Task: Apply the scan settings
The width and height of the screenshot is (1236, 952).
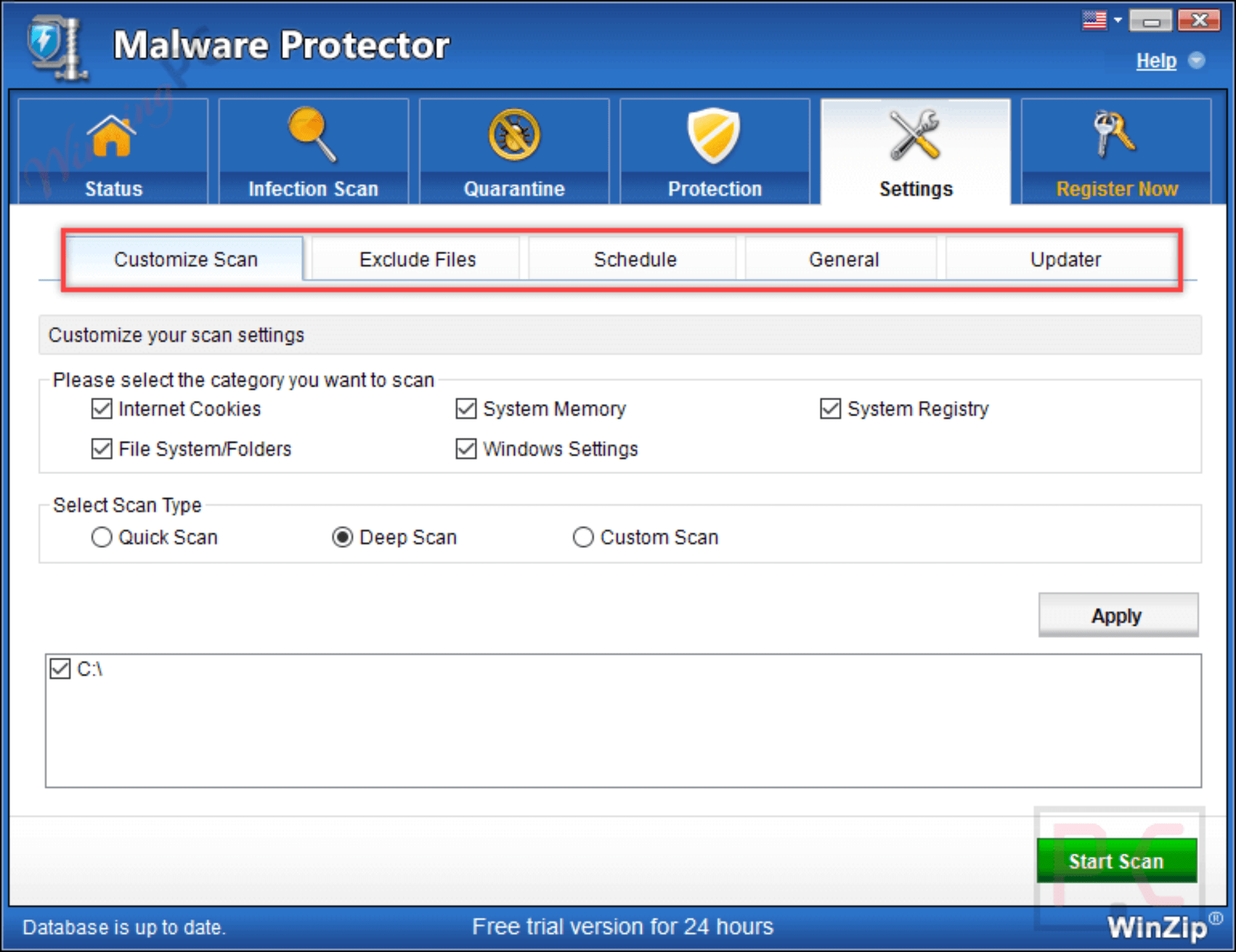Action: click(1117, 615)
